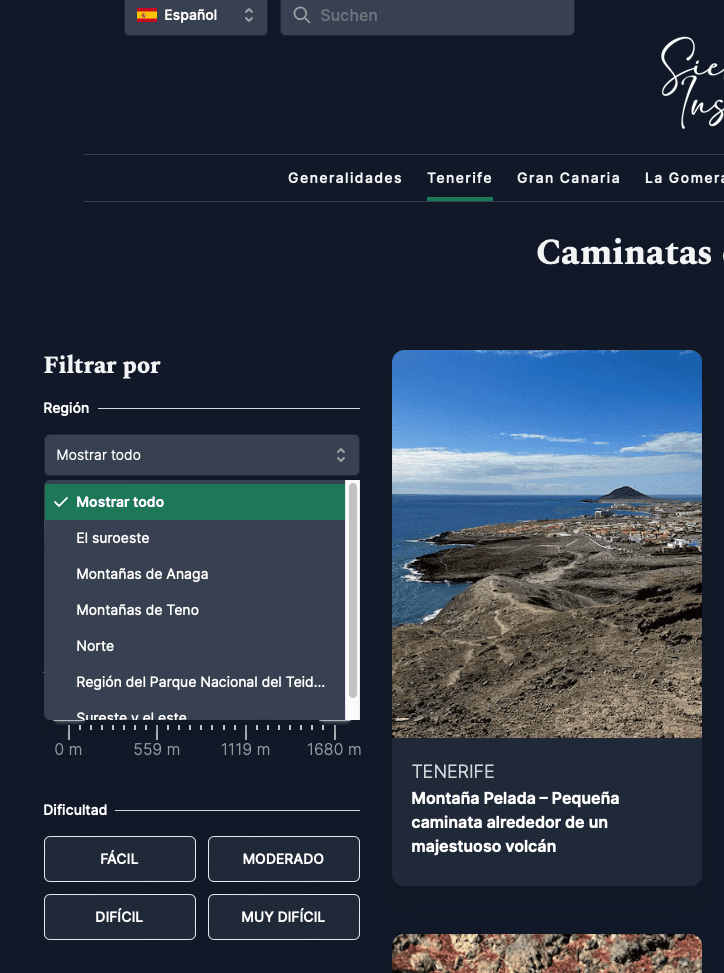Click the checkmark beside Mostrar todo
This screenshot has height=973, width=724.
61,502
